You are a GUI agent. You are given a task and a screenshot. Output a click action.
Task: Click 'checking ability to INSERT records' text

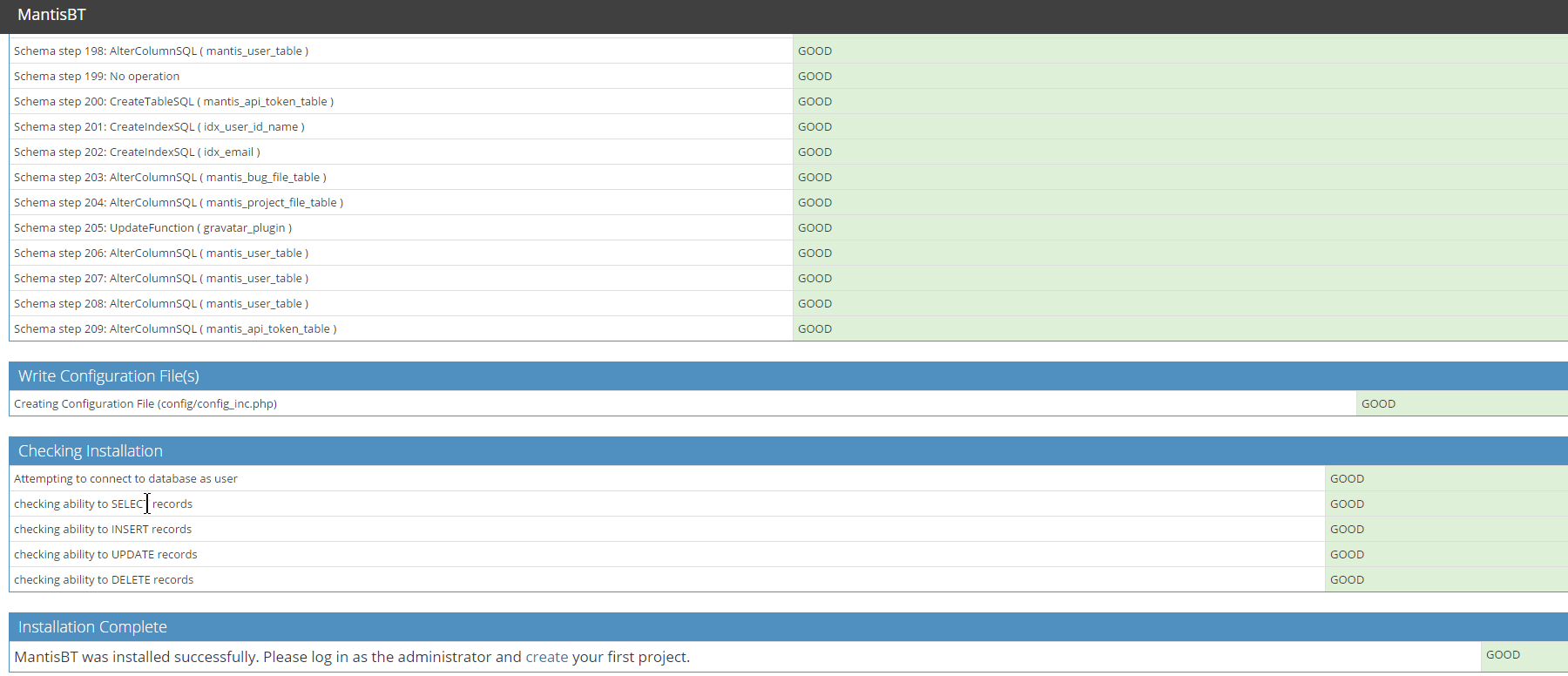(103, 530)
